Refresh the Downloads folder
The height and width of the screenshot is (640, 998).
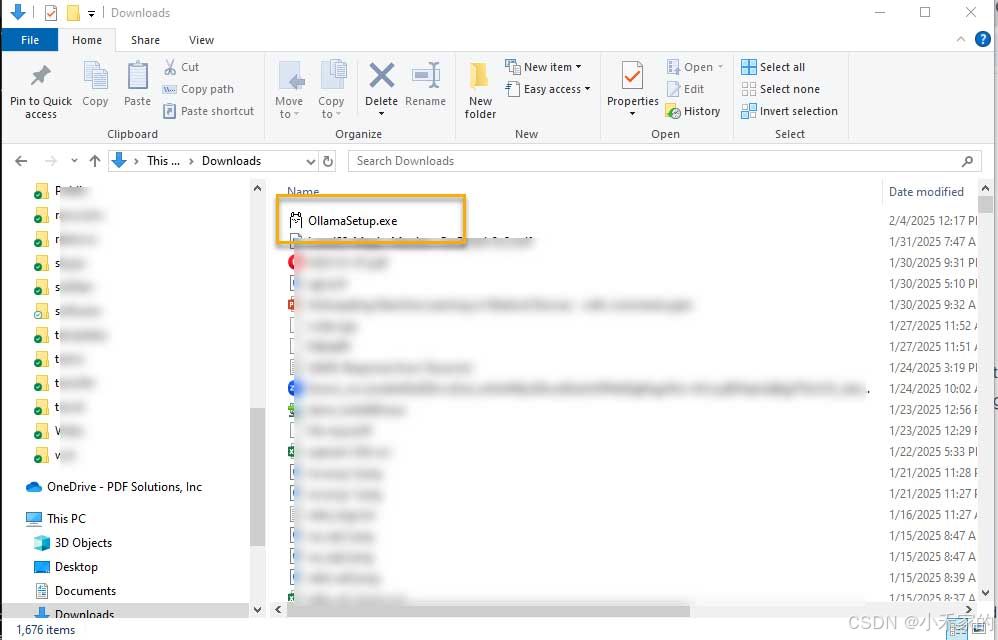(328, 161)
